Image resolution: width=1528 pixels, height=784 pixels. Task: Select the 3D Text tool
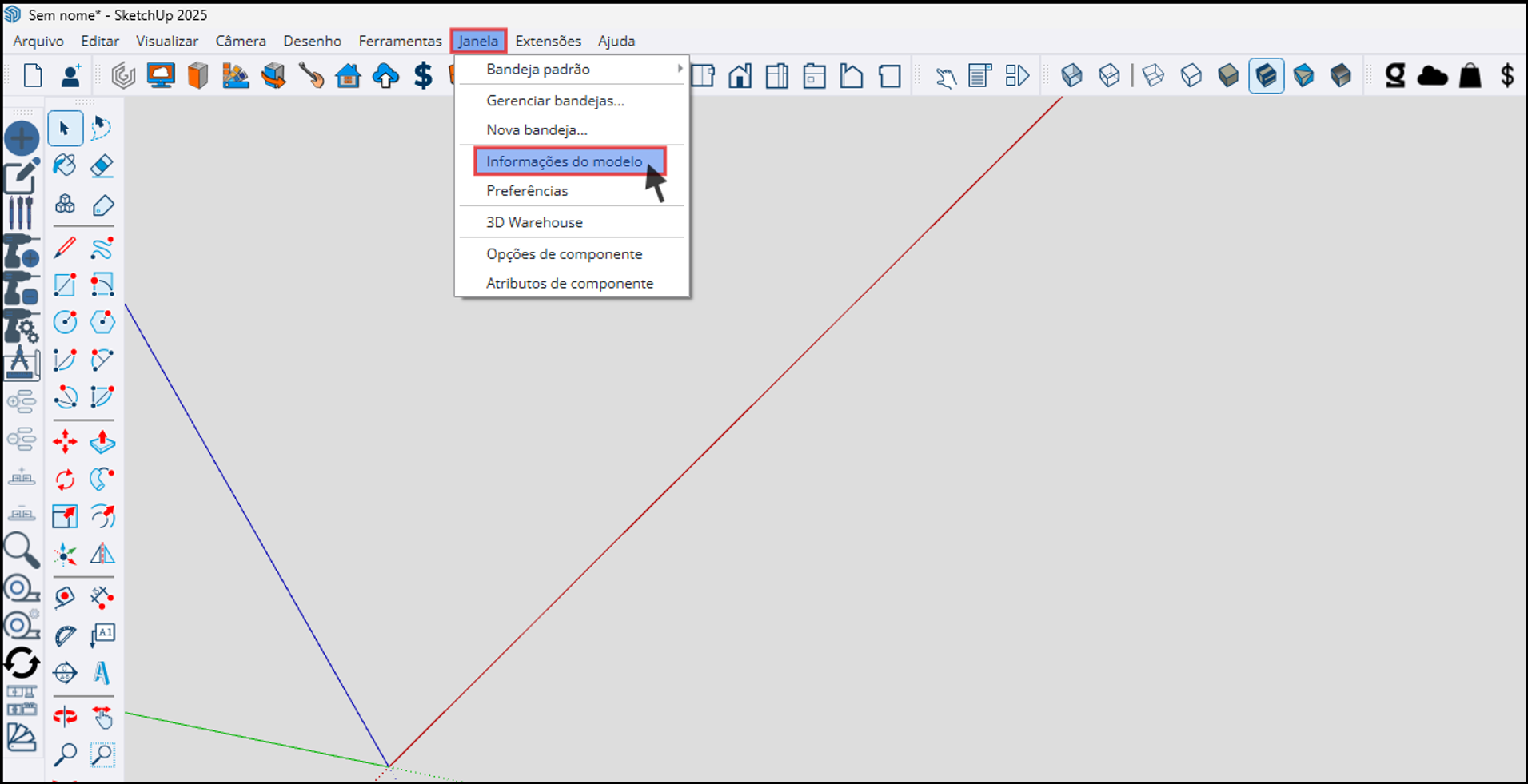point(102,673)
